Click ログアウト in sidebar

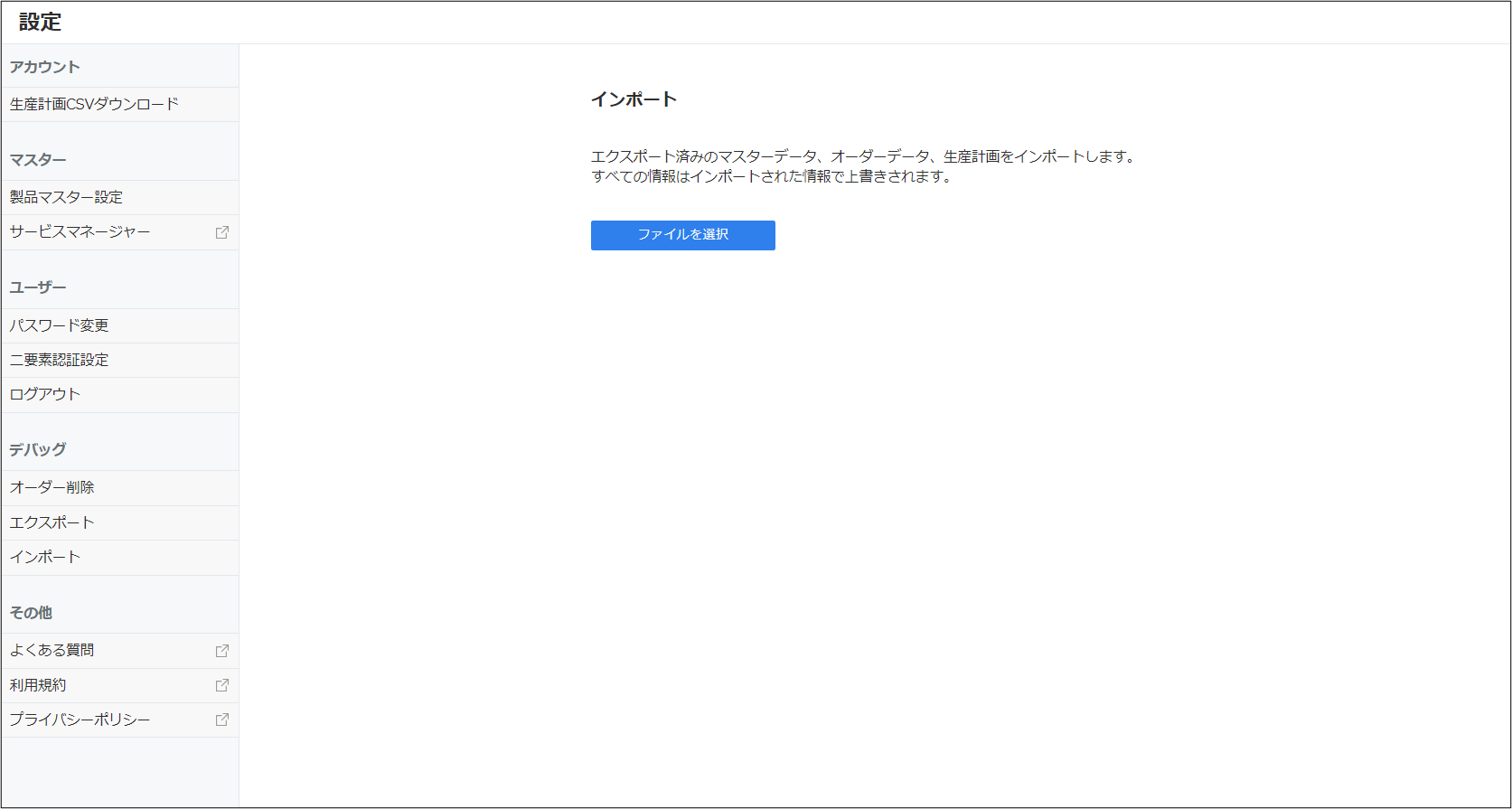point(120,395)
